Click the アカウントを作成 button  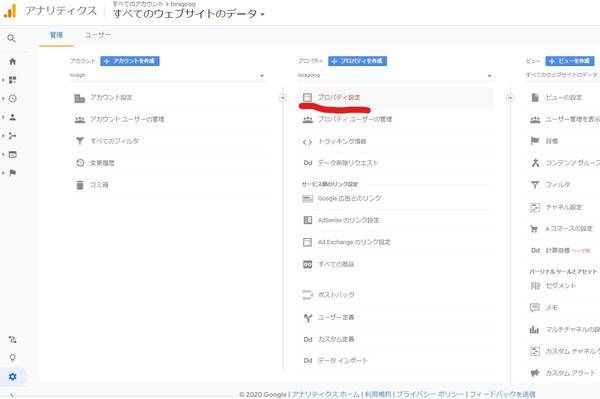pos(130,61)
